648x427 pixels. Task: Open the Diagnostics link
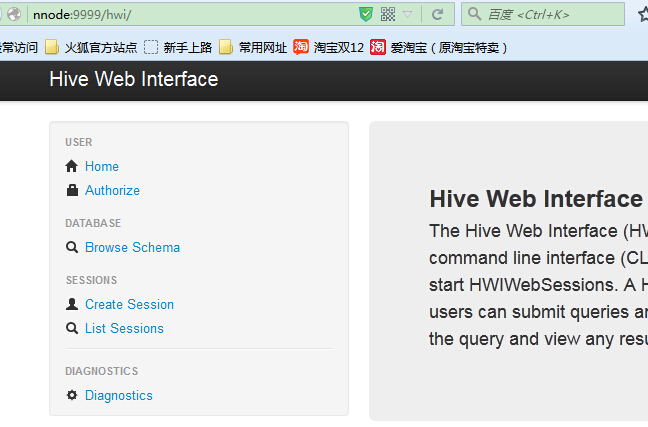pos(119,395)
